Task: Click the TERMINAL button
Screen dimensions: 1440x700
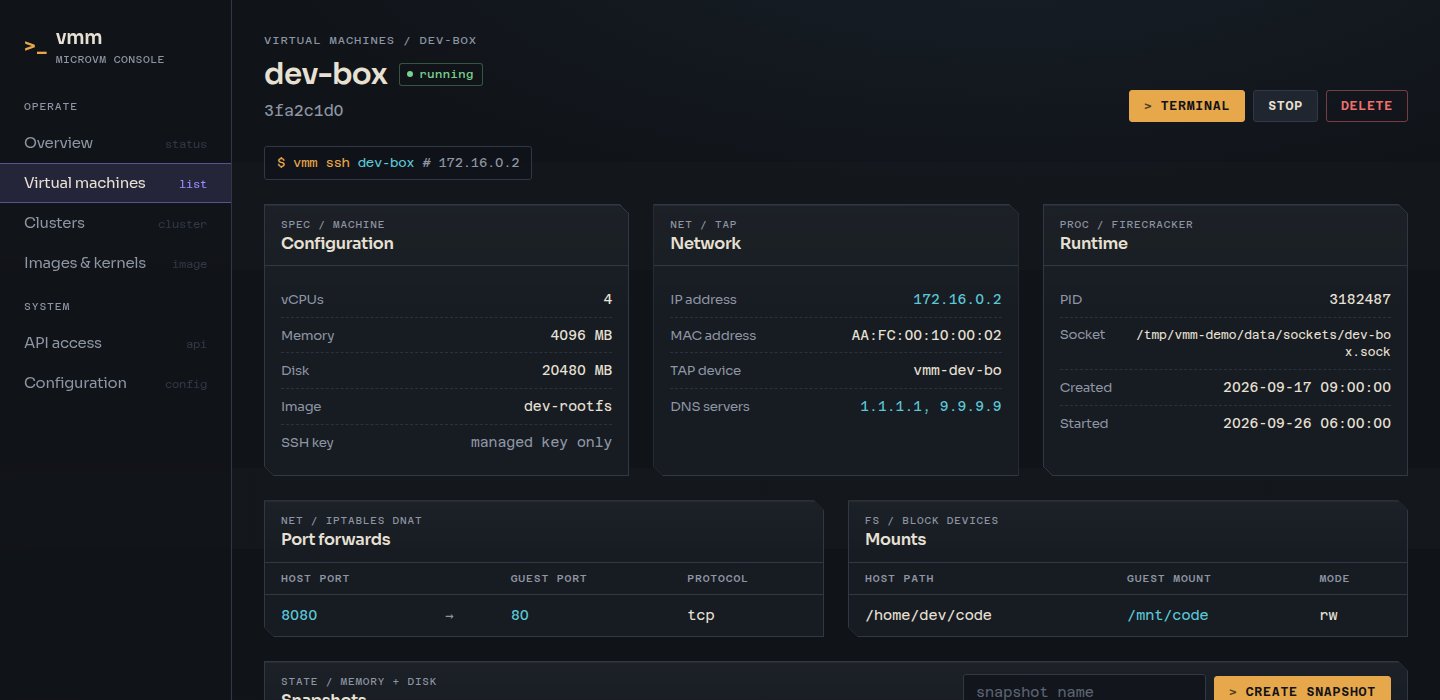Action: tap(1187, 106)
